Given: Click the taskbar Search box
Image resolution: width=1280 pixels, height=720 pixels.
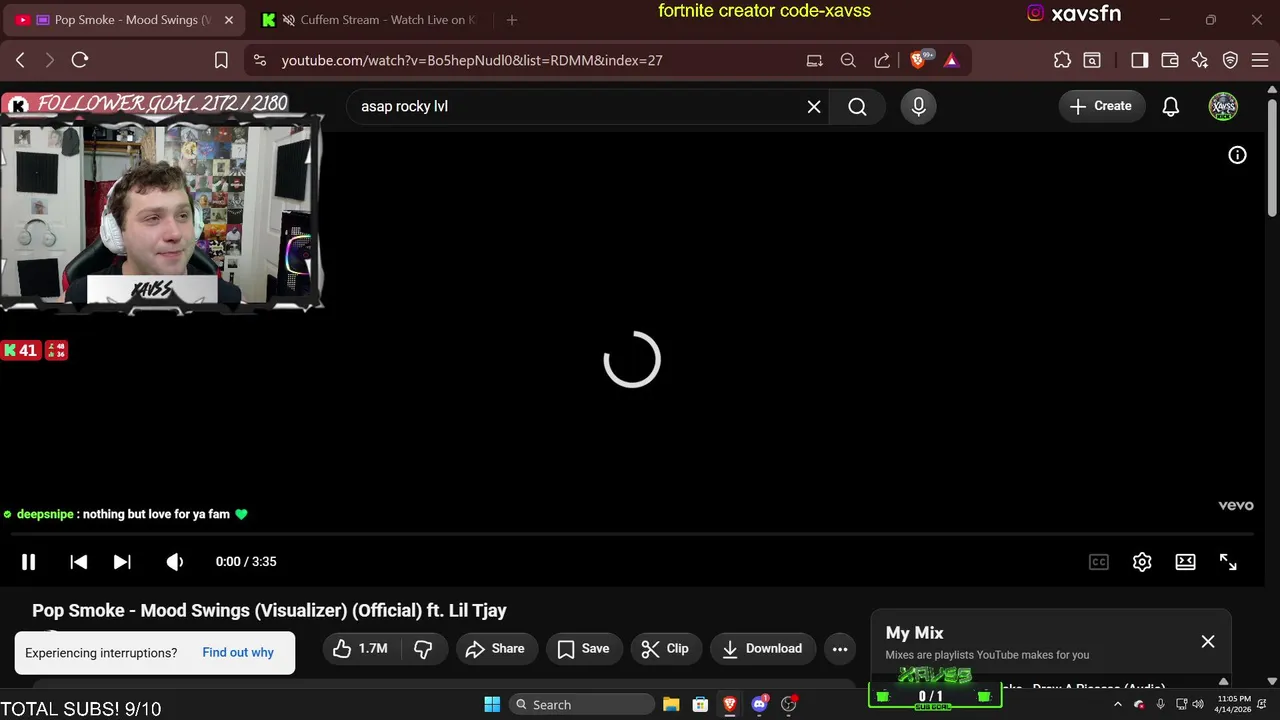Looking at the screenshot, I should [x=582, y=704].
